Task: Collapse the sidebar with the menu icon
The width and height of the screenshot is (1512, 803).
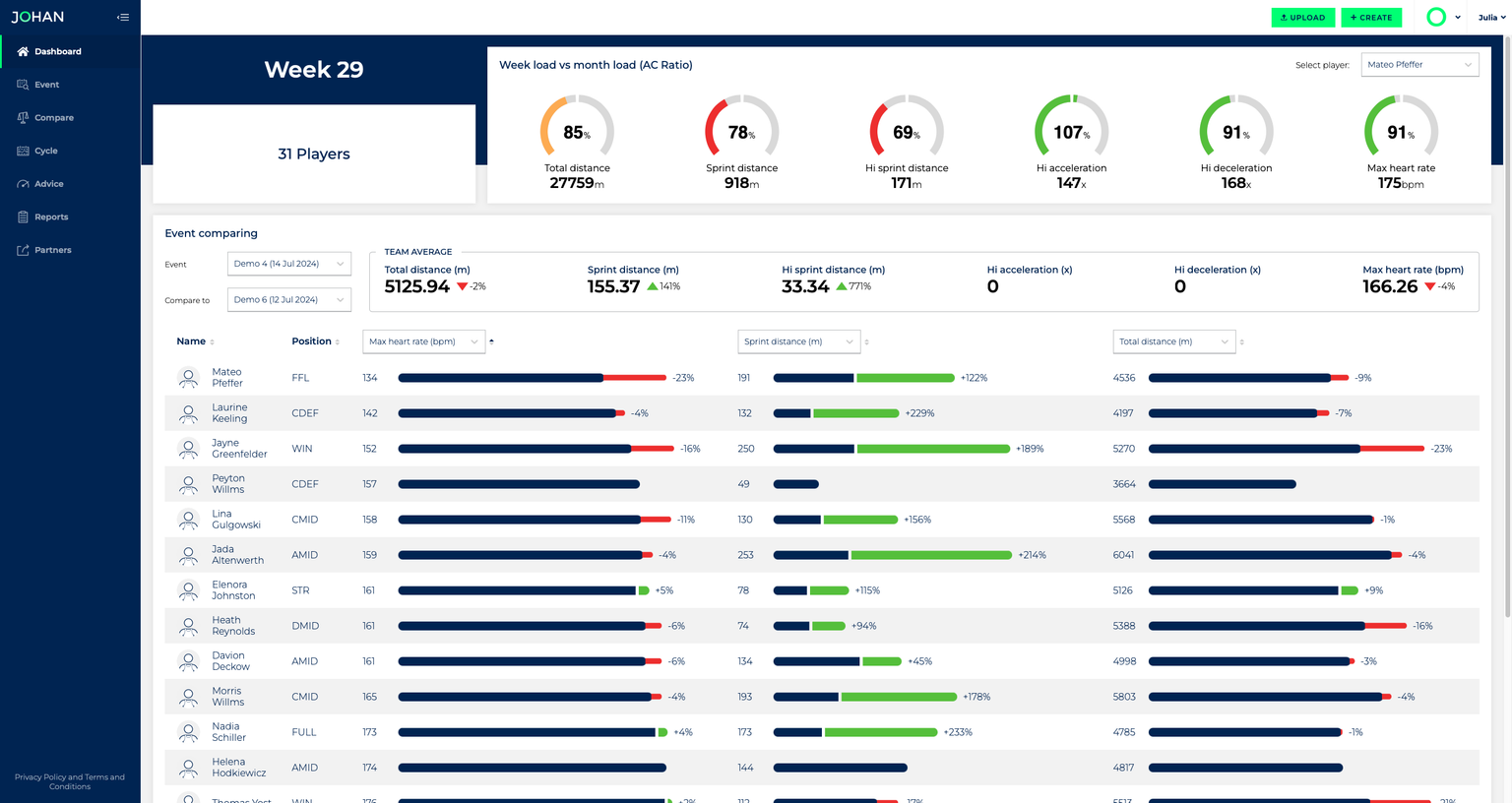Action: click(123, 17)
